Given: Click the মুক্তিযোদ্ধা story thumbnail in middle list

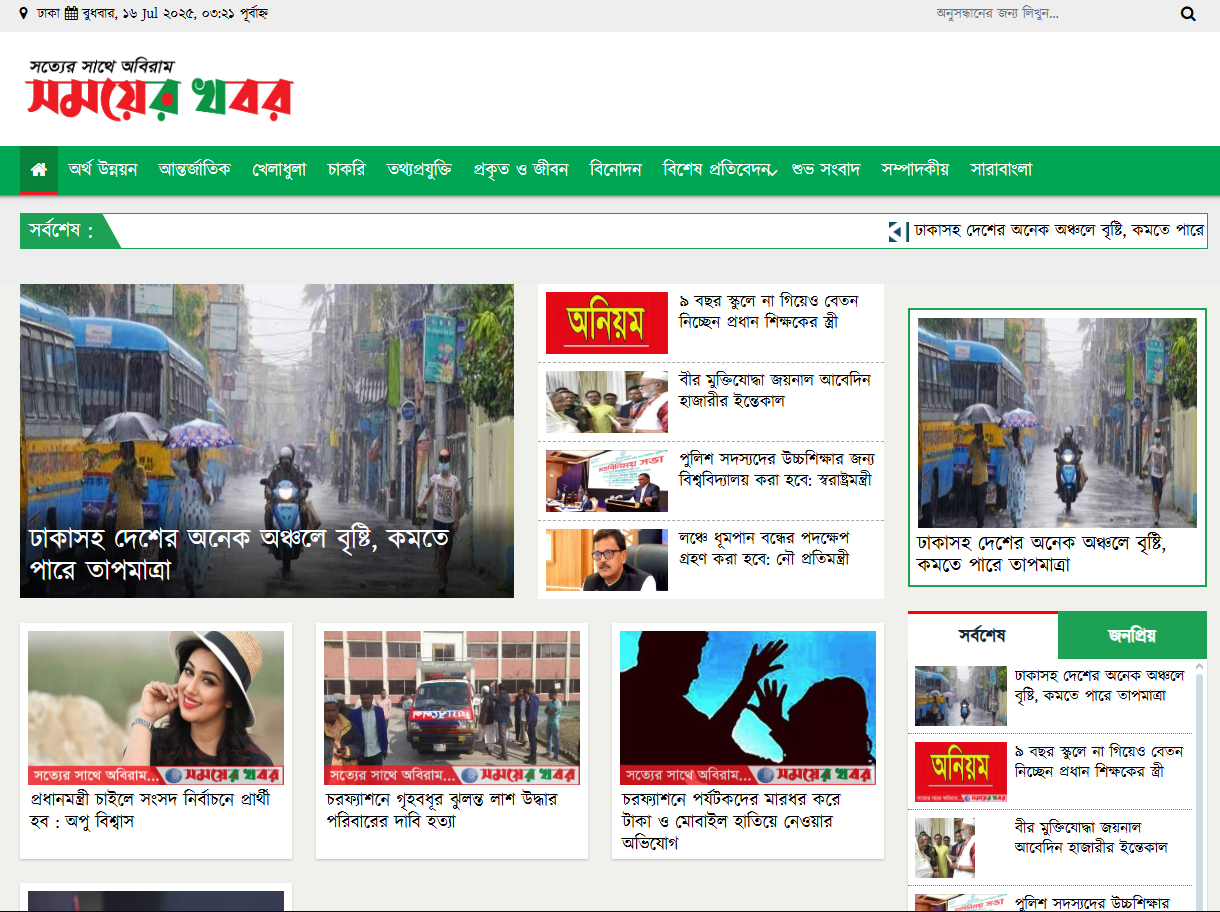Looking at the screenshot, I should click(x=607, y=402).
